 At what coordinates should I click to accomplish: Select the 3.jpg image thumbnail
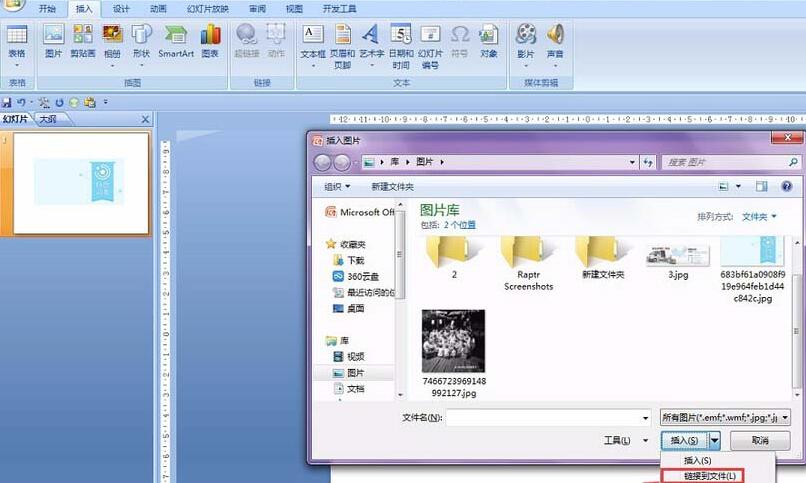tap(678, 257)
